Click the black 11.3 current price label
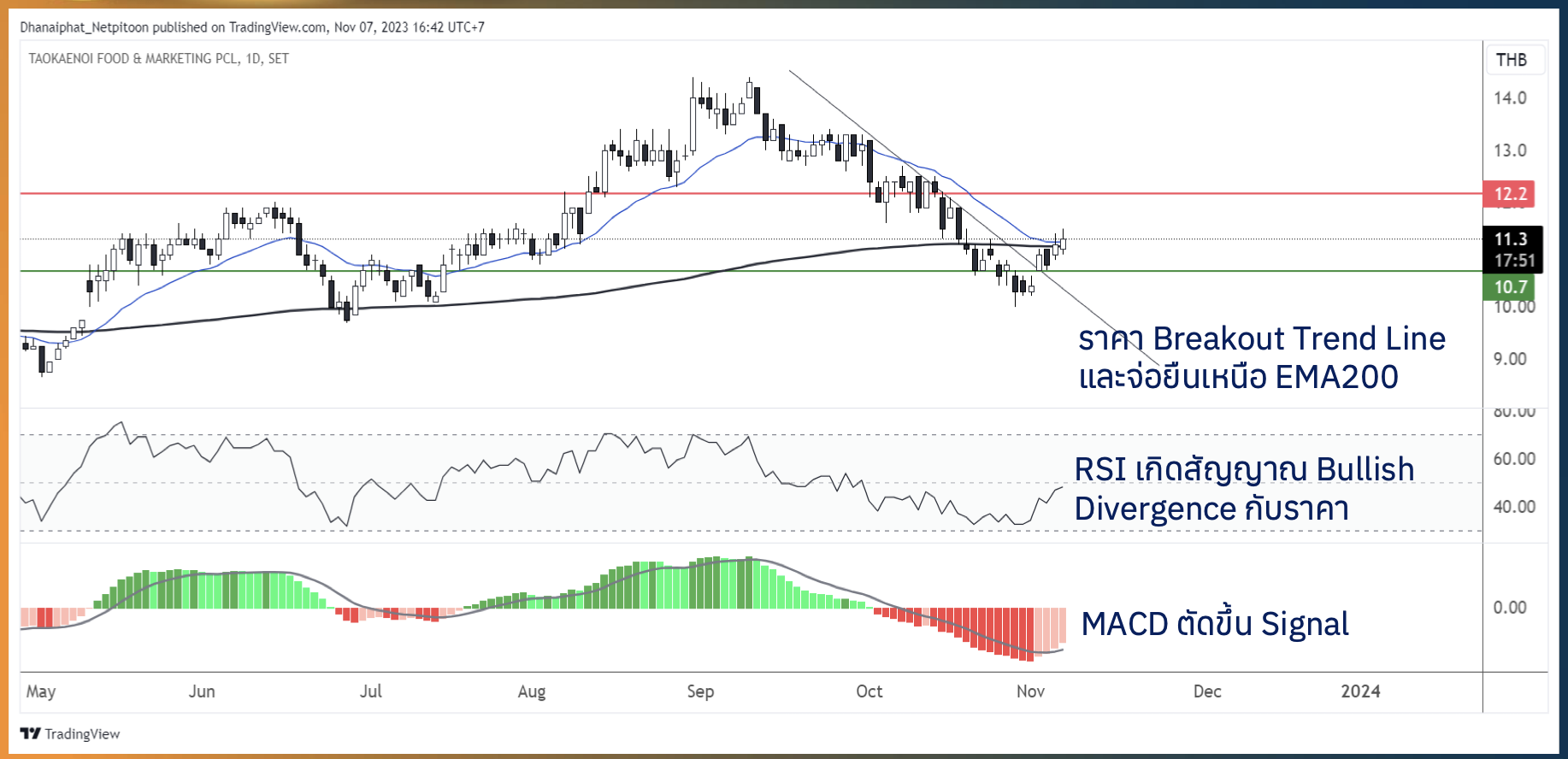This screenshot has width=1568, height=759. tap(1512, 239)
